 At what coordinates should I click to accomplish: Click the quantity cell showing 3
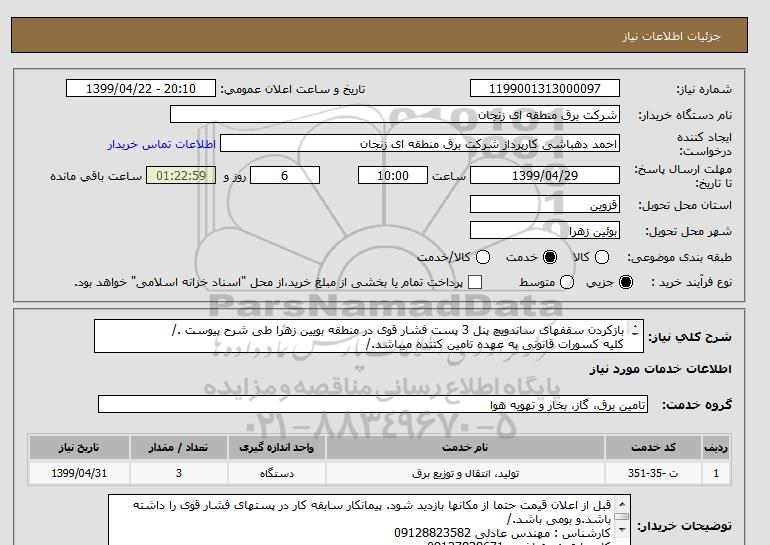(179, 473)
